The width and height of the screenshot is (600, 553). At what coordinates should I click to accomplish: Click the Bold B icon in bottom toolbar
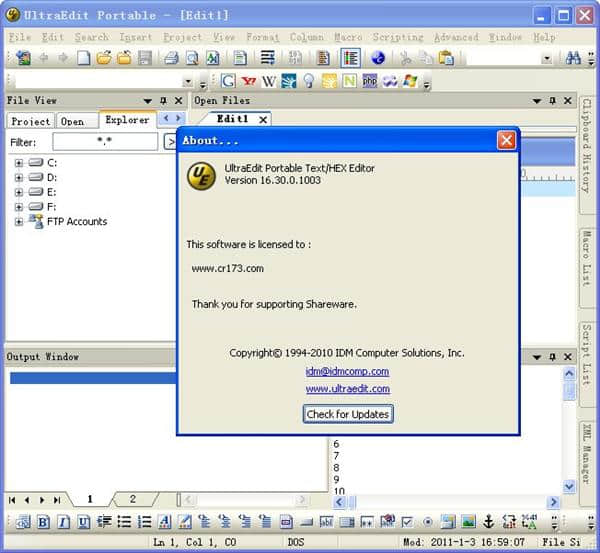tap(44, 522)
